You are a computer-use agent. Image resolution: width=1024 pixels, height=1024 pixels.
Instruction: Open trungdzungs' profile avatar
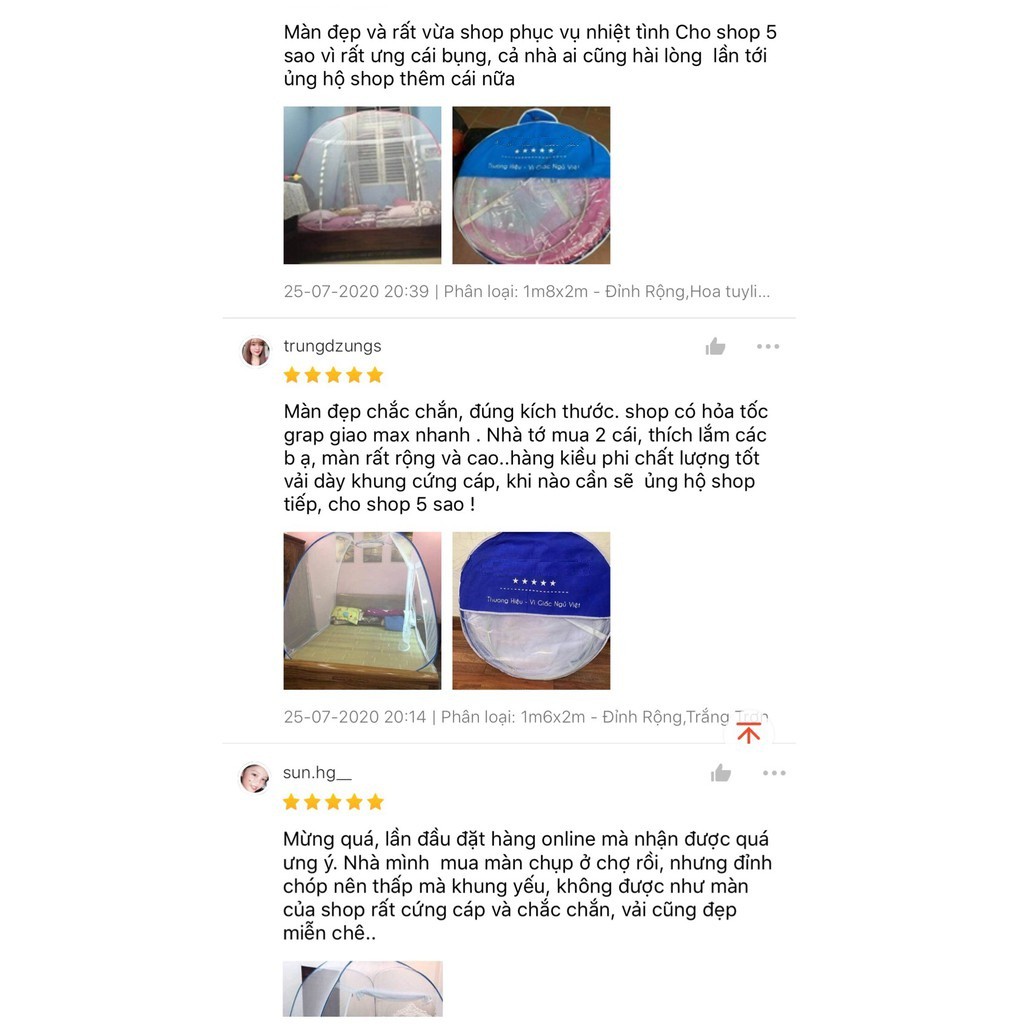[x=255, y=352]
